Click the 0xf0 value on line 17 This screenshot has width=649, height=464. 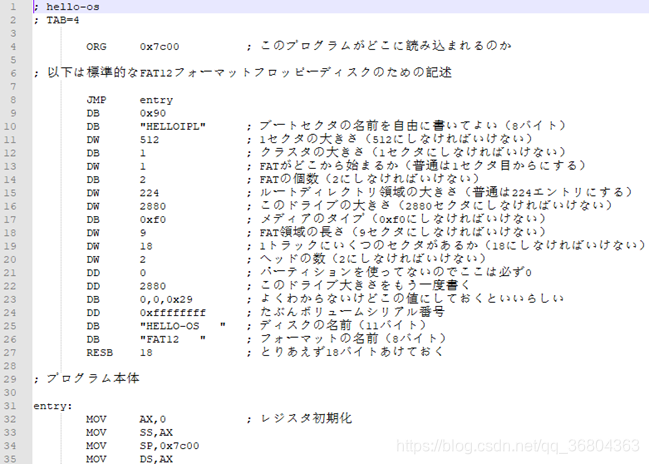click(x=153, y=219)
